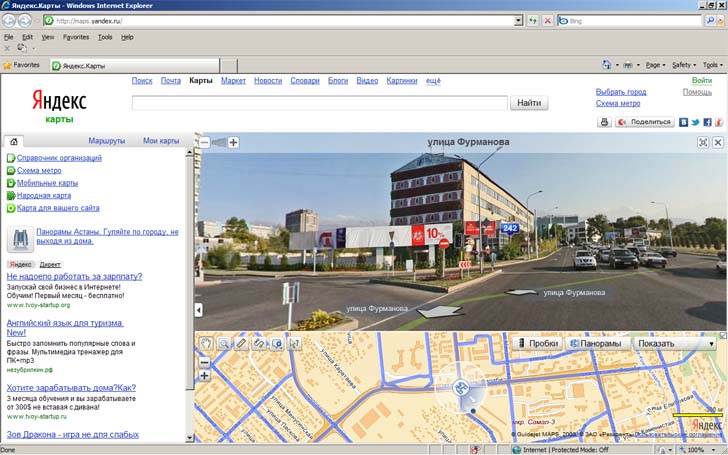Viewport: 728px width, 455px height.
Task: Open the address bar history dropdown
Action: pyautogui.click(x=518, y=20)
